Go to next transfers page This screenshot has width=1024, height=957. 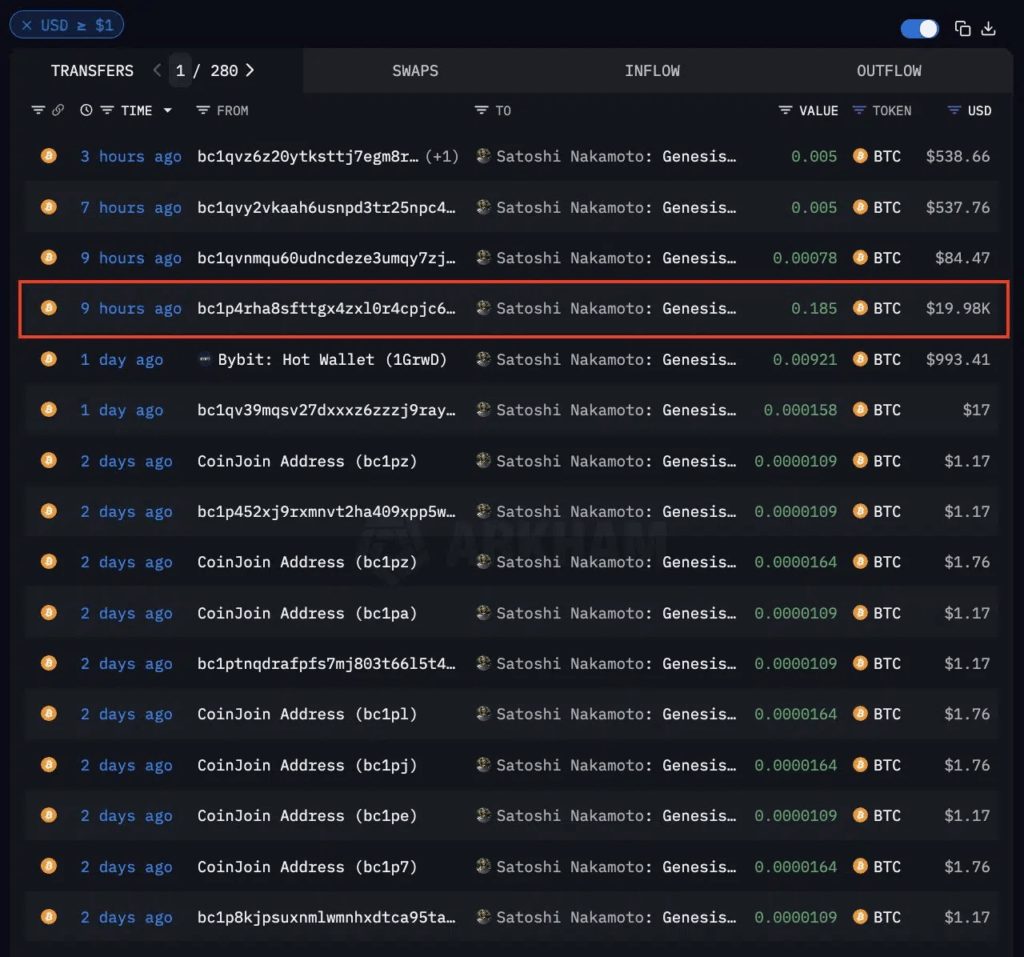pyautogui.click(x=250, y=70)
